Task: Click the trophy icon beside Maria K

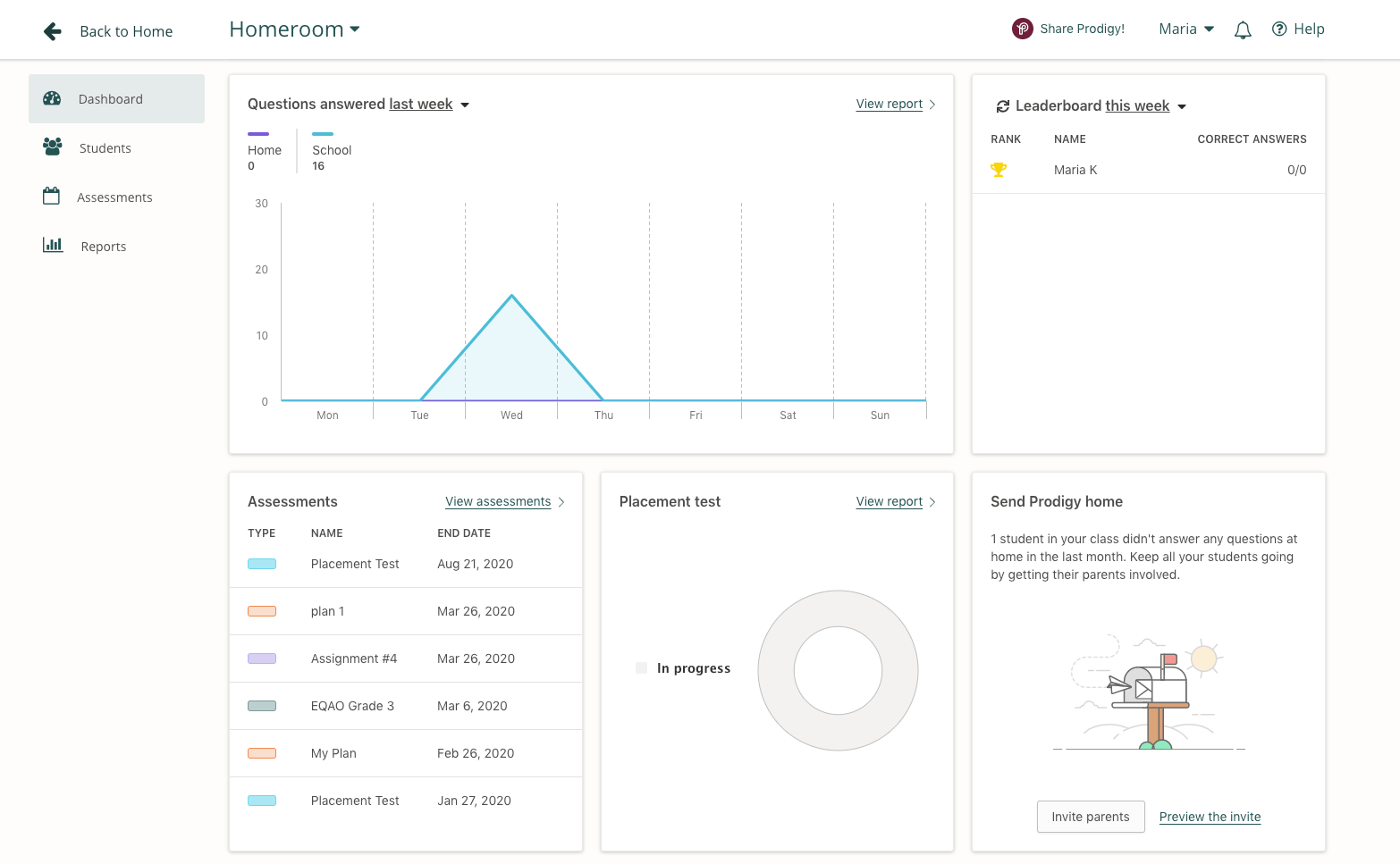Action: coord(999,168)
